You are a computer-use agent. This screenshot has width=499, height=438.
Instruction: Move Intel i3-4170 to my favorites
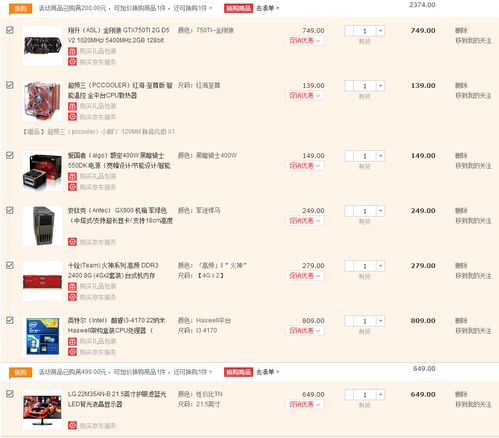[473, 331]
